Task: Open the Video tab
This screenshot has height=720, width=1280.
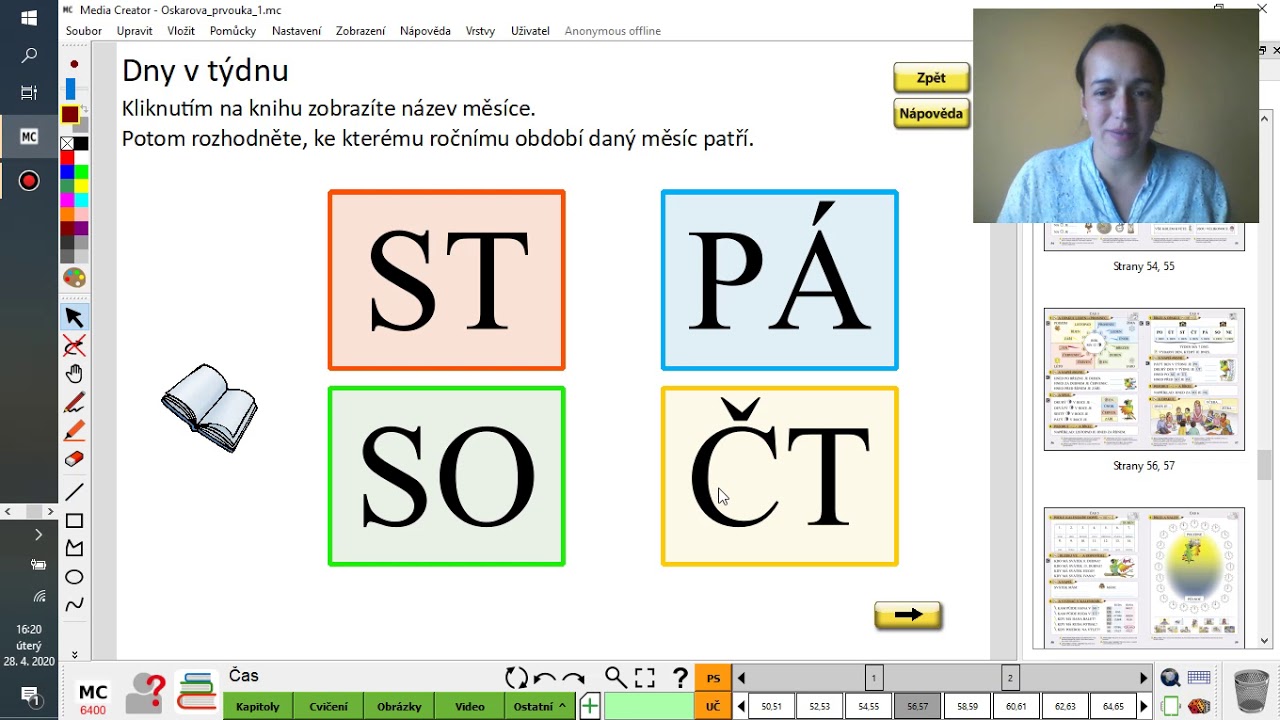Action: point(470,706)
